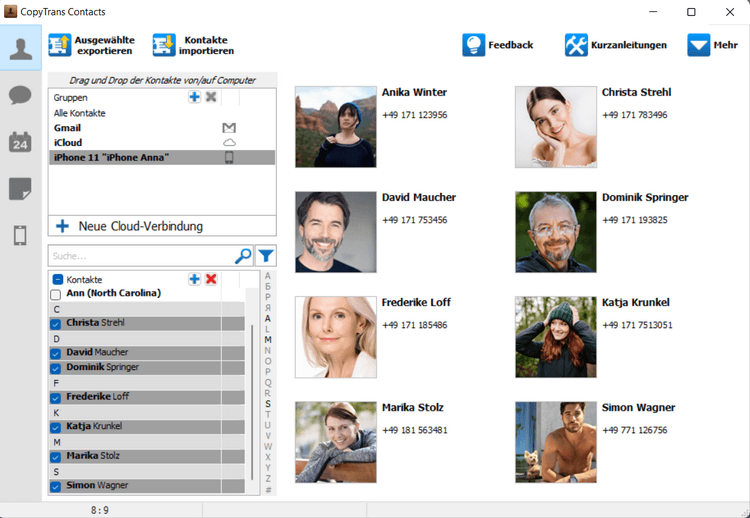Jump to letter A in index

point(268,319)
